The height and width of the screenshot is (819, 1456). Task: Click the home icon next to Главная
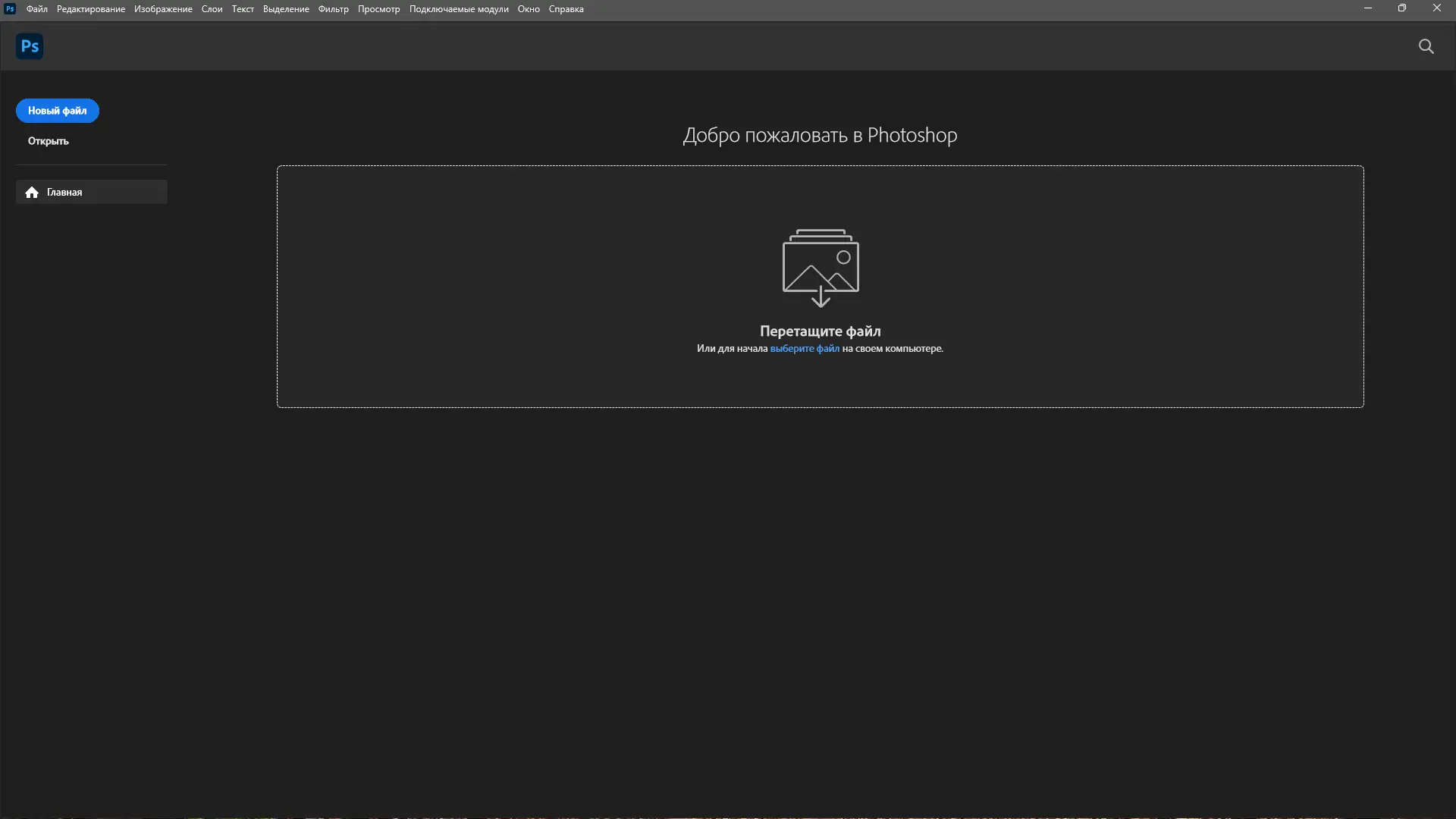tap(31, 193)
